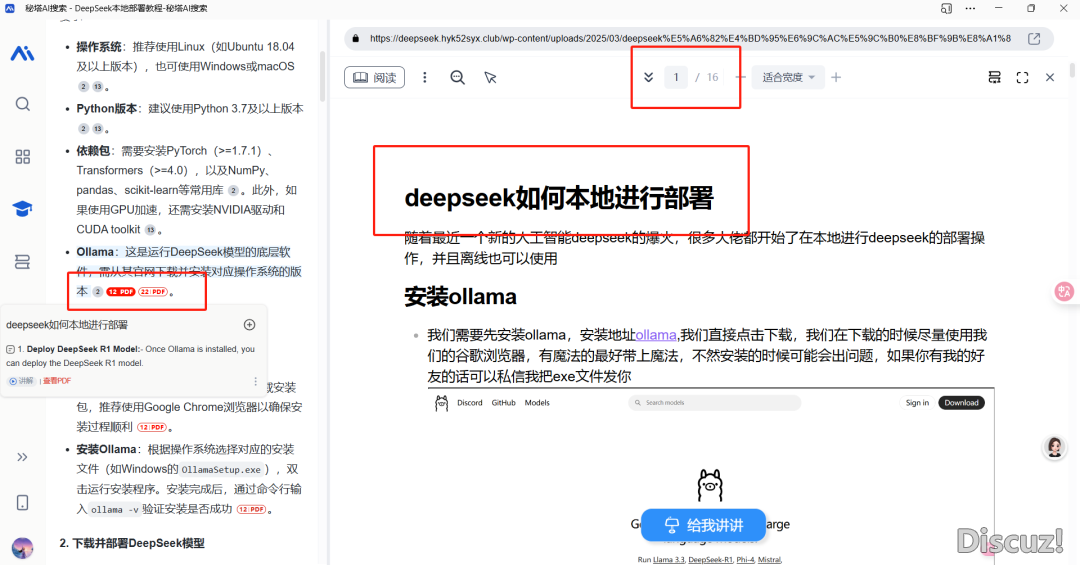Screen dimensions: 1080x565
Task: Open the vertical dots menu in citation popup
Action: 256,381
